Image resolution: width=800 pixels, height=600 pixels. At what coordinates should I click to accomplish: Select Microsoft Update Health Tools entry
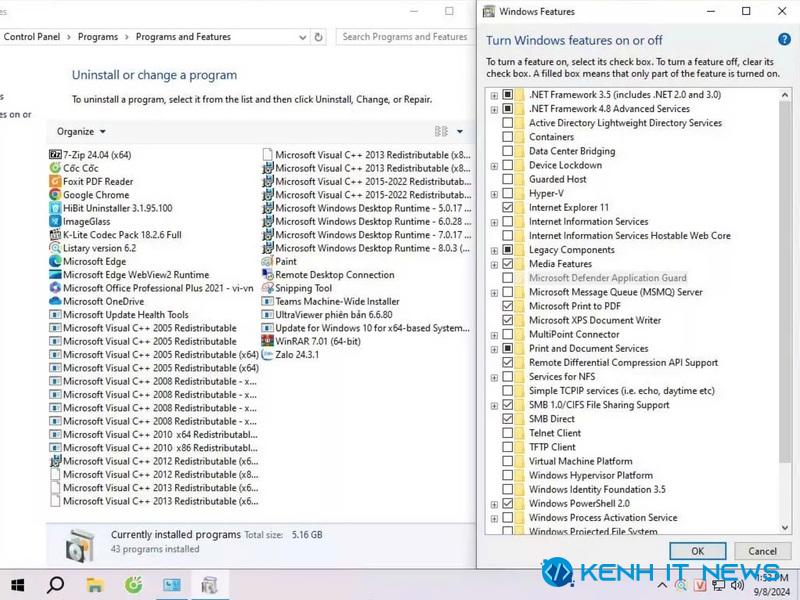point(119,314)
